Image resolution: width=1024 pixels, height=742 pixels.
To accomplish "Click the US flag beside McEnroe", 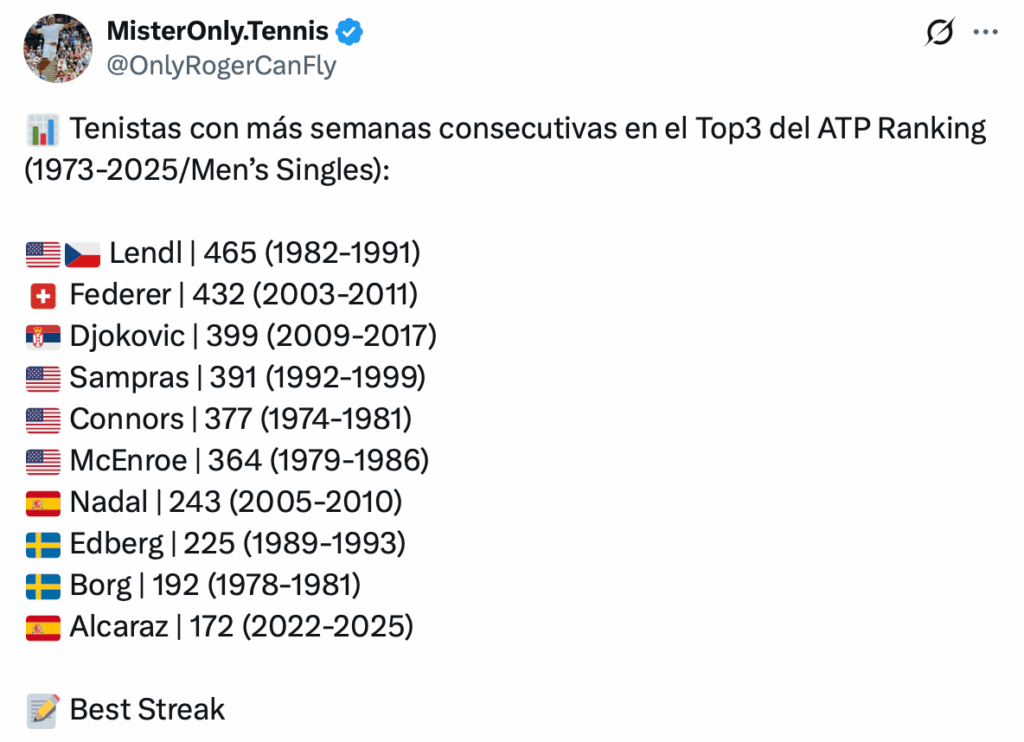I will [43, 462].
